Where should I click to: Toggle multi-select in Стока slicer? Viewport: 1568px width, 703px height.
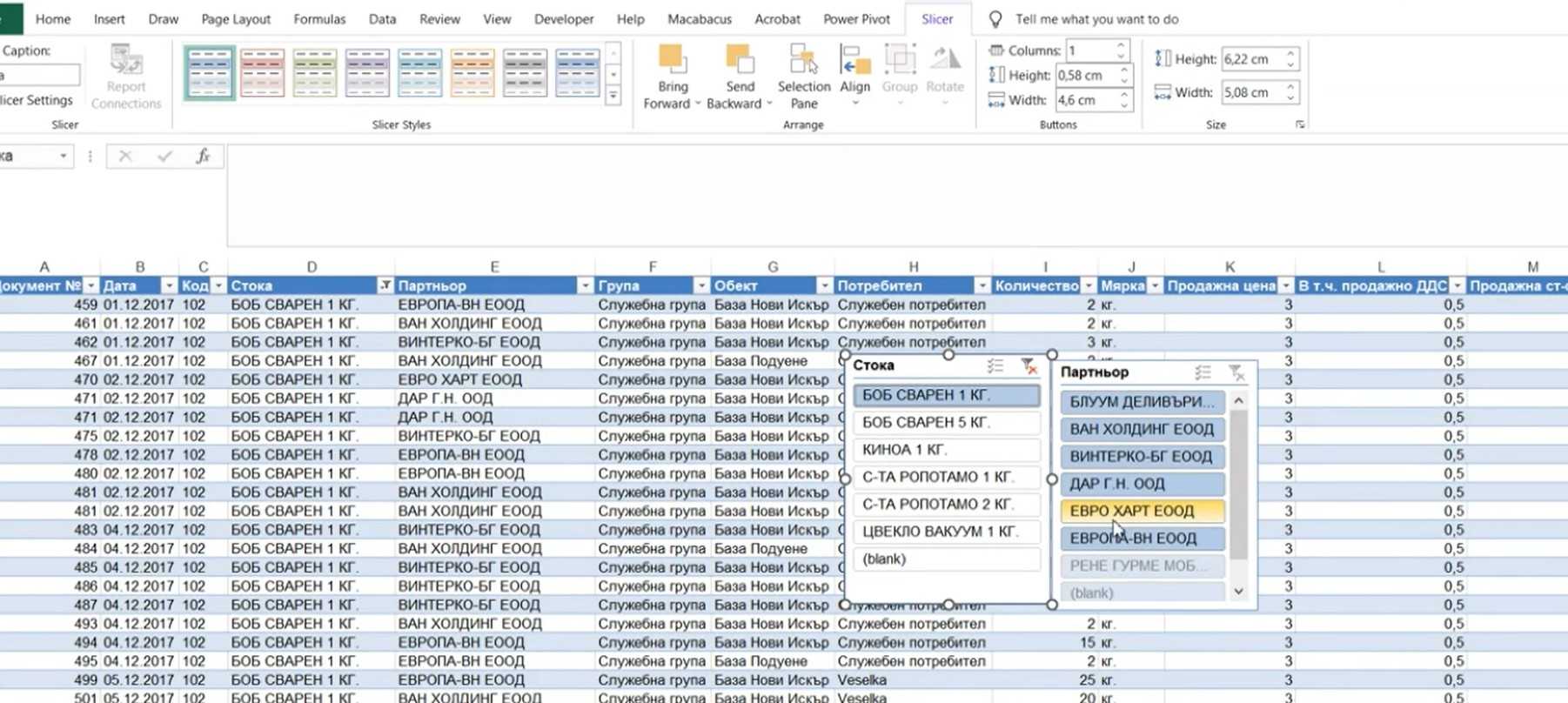pos(995,366)
